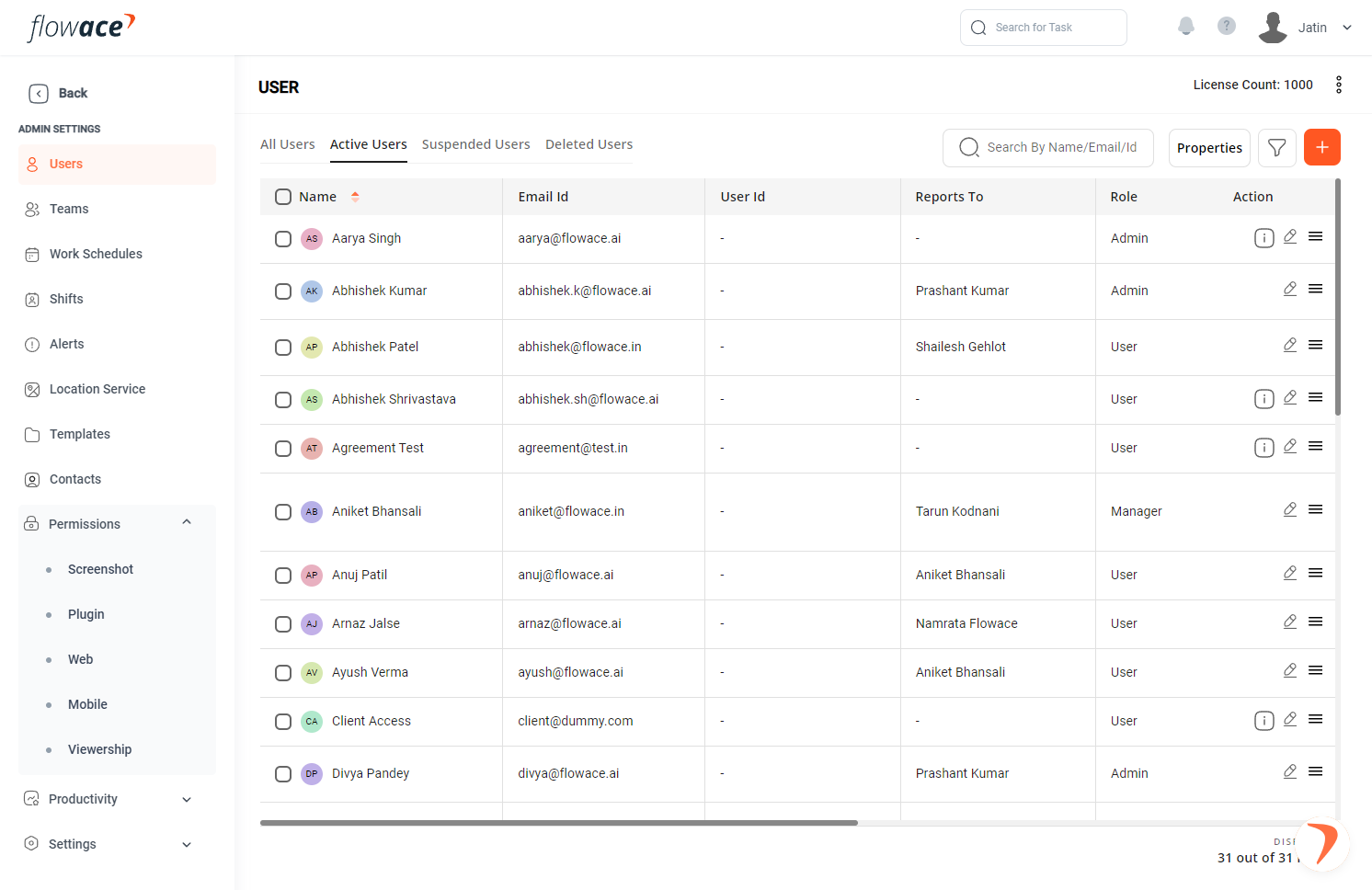Click the info icon for Aarya Singh
Screen dimensions: 1372x890
[1264, 238]
